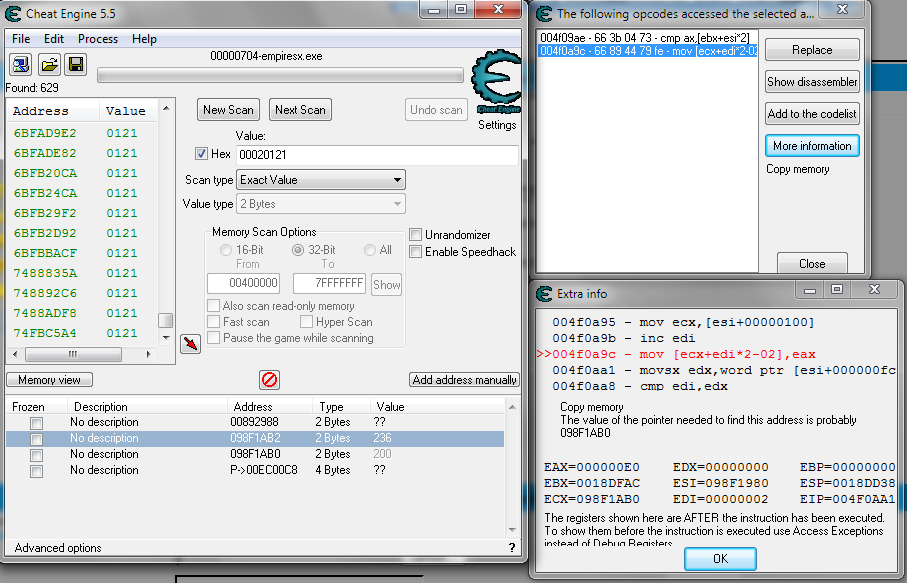Enable the Speedhack checkbox
This screenshot has height=583, width=907.
tap(416, 252)
